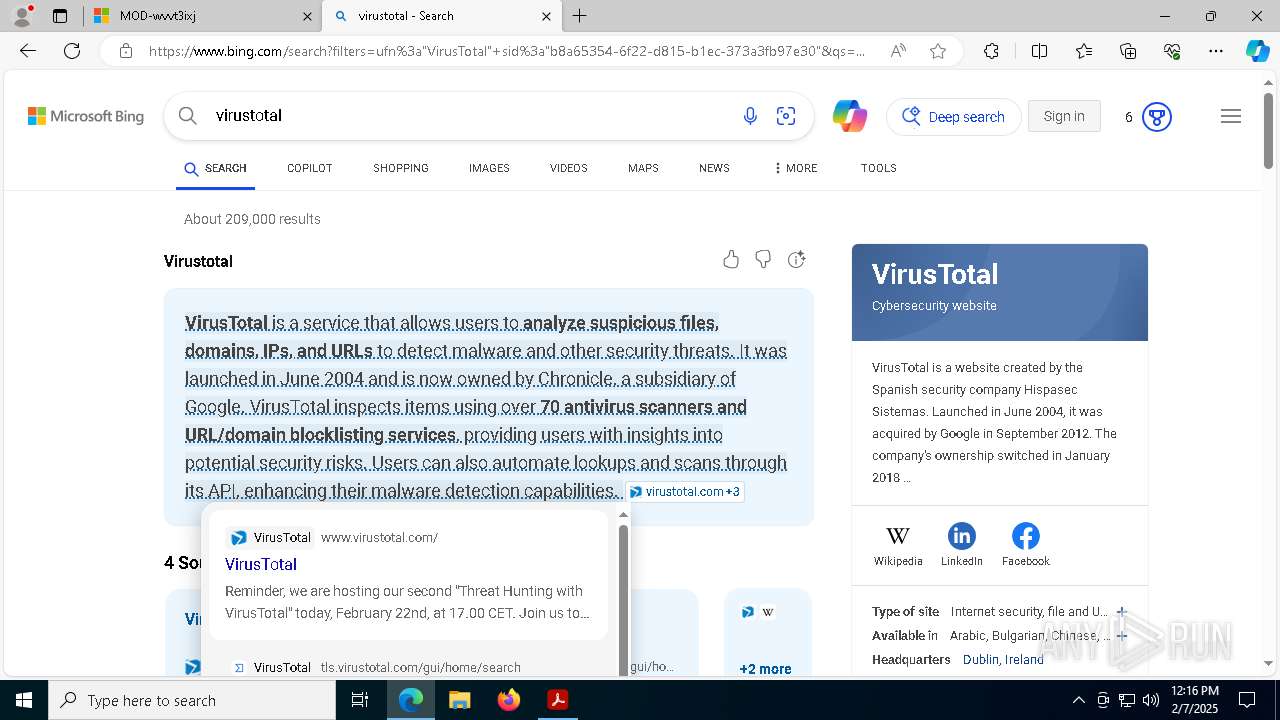Open the virustotal.com +3 source chip
Viewport: 1280px width, 720px height.
click(x=685, y=491)
